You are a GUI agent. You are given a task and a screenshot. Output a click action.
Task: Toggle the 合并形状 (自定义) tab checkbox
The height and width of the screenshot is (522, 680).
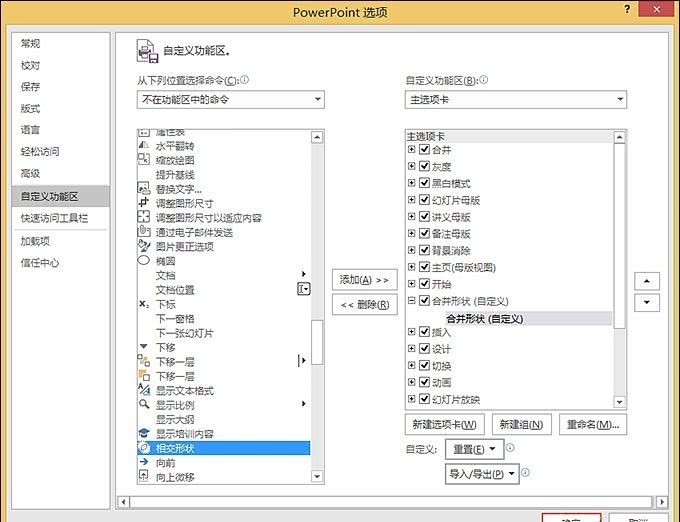424,300
